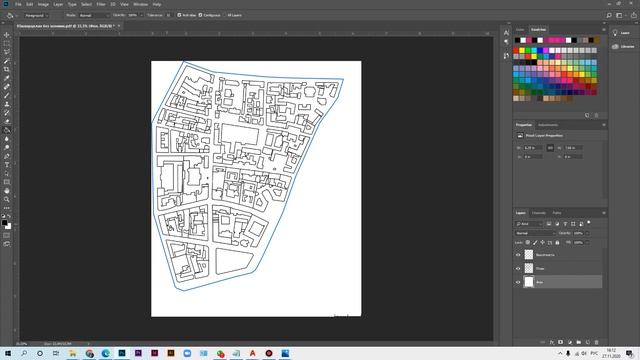Select the Zoom tool in toolbar
Viewport: 640px width, 360px height.
click(x=7, y=199)
